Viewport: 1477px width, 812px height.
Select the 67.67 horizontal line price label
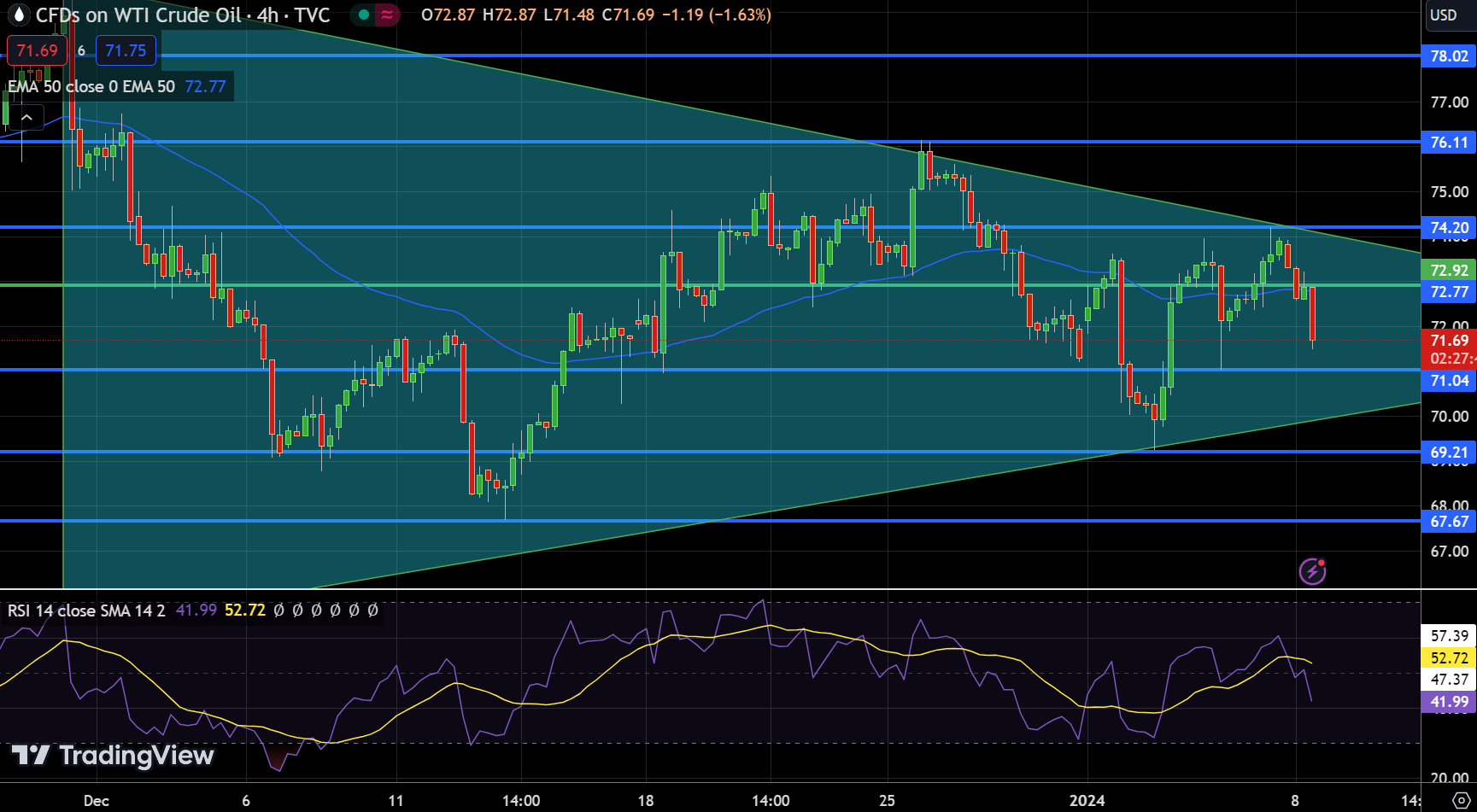pyautogui.click(x=1449, y=522)
